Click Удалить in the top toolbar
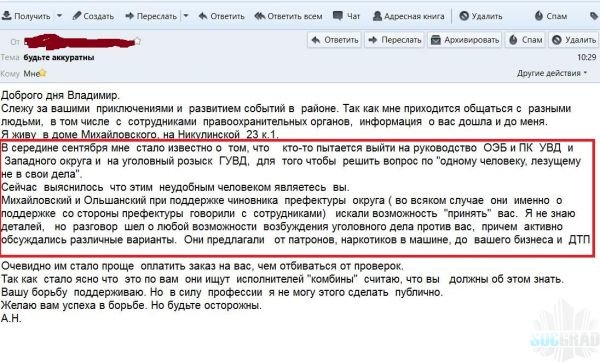Viewport: 600px width, 362px height. tap(481, 16)
